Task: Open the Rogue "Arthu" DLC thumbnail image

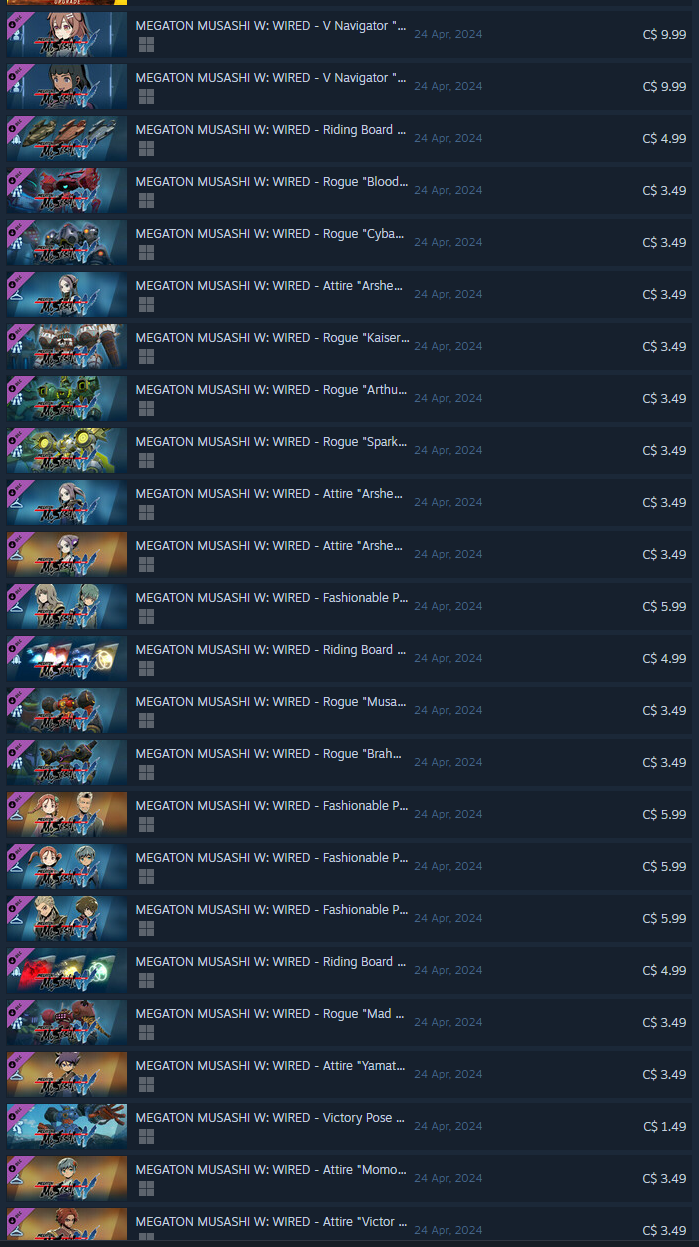Action: point(67,398)
